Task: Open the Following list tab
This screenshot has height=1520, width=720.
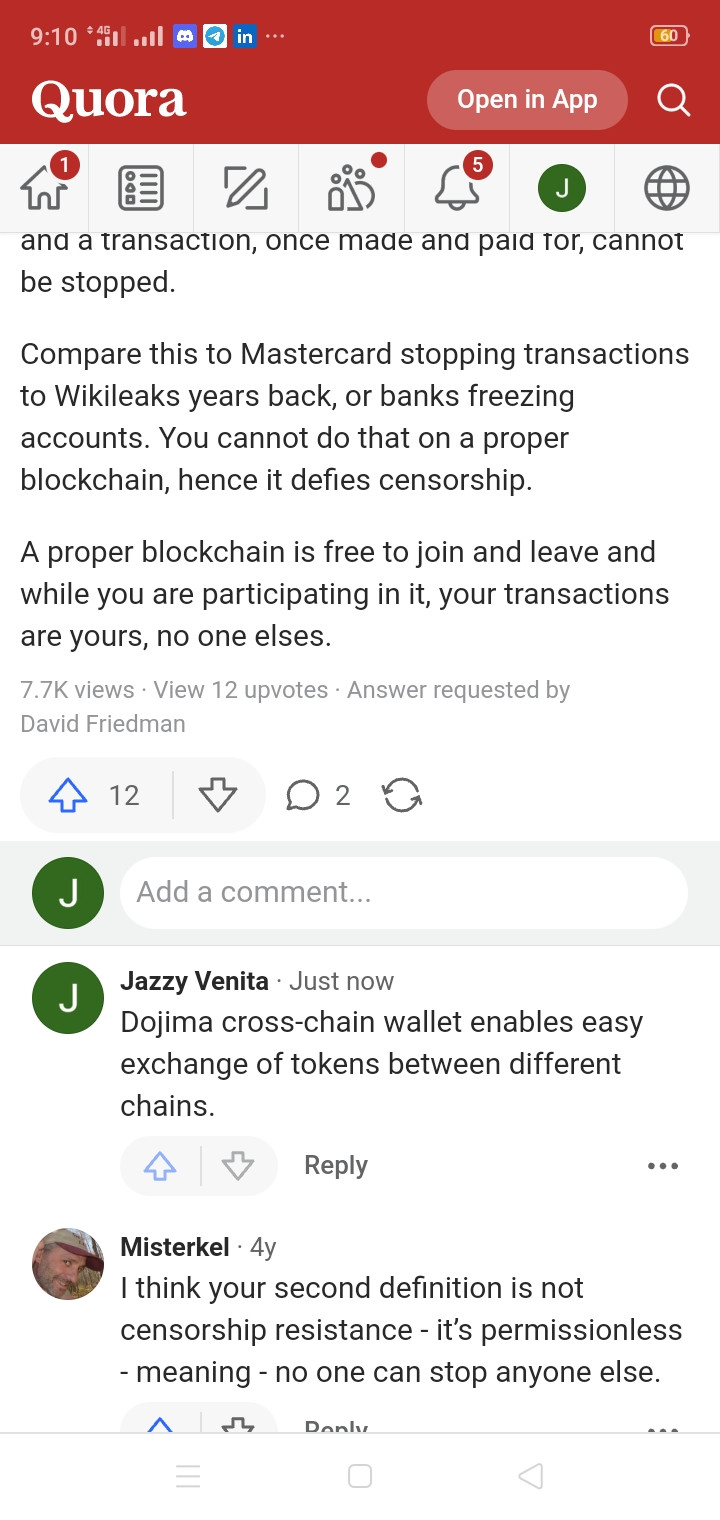Action: pyautogui.click(x=141, y=188)
